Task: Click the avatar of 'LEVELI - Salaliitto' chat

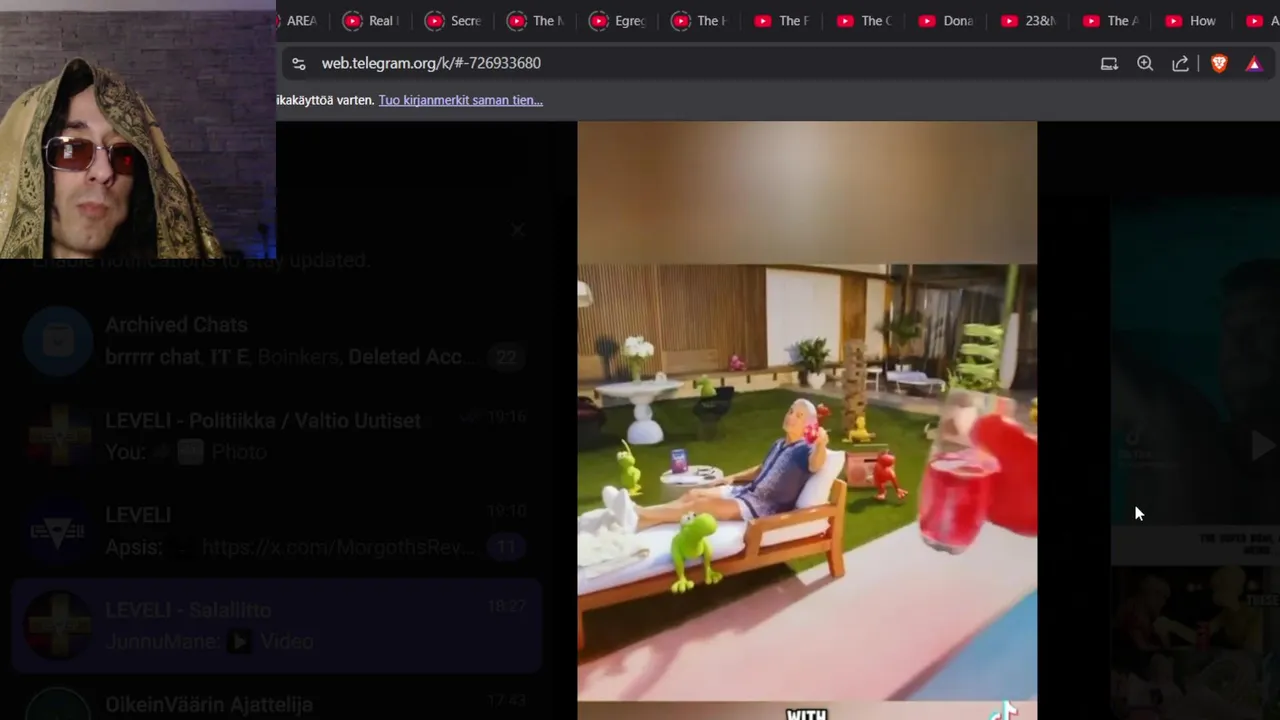Action: [58, 627]
